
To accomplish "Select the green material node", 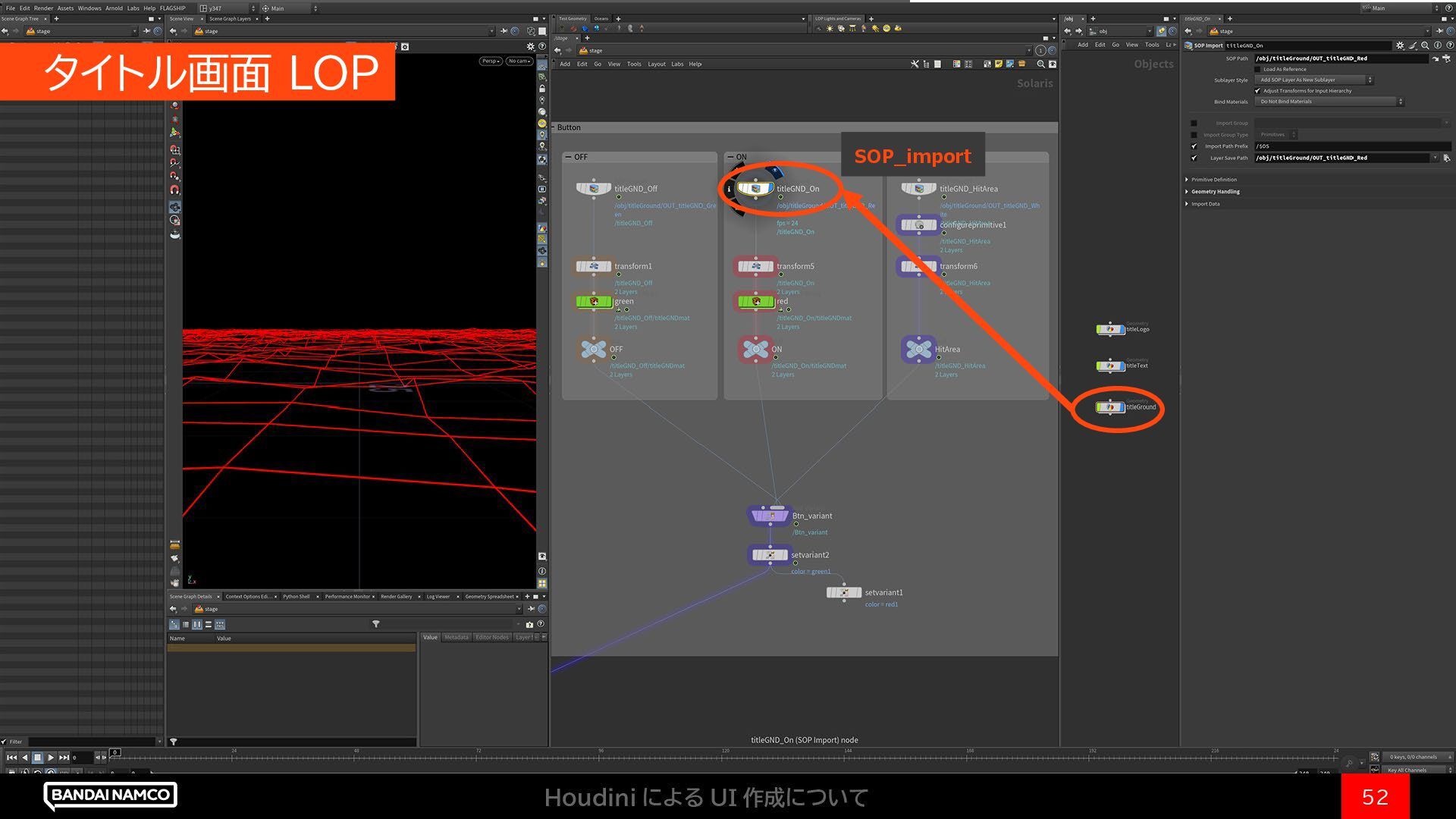I will (595, 302).
